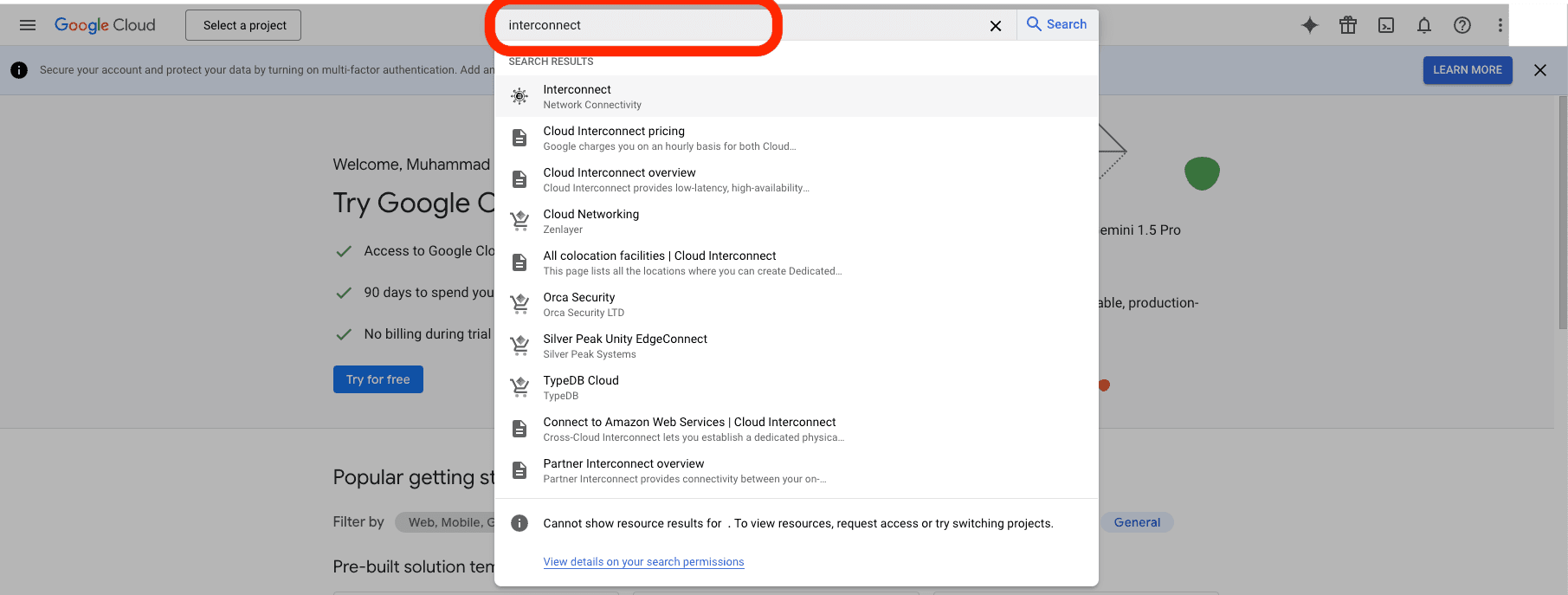Click marketplace cart icon beside TypeDB Cloud
1568x595 pixels.
click(x=519, y=387)
